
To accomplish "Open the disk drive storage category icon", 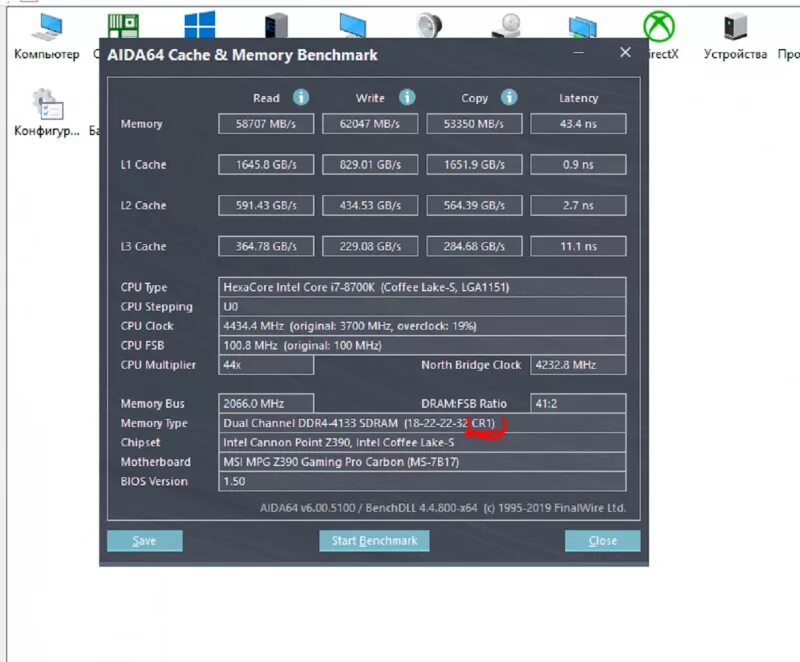I will [505, 25].
